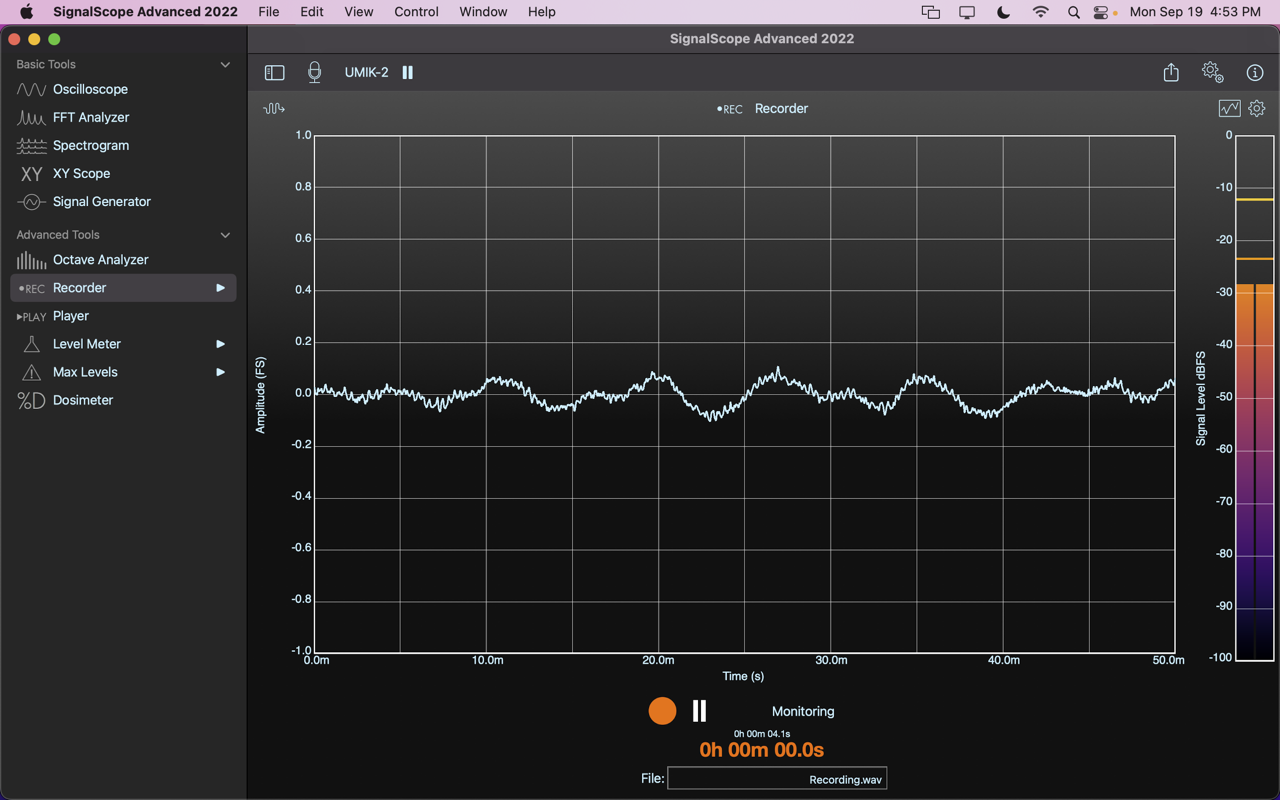Open the Control menu
Viewport: 1280px width, 800px height.
416,12
